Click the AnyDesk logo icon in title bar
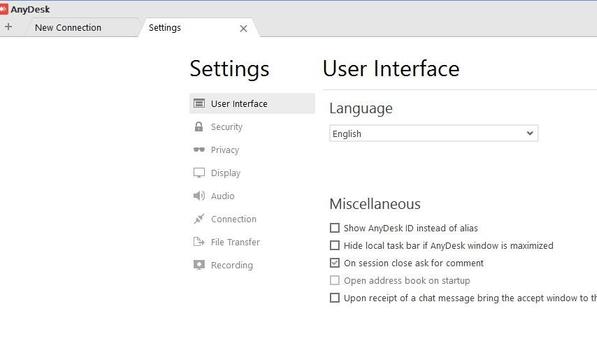 point(3,9)
